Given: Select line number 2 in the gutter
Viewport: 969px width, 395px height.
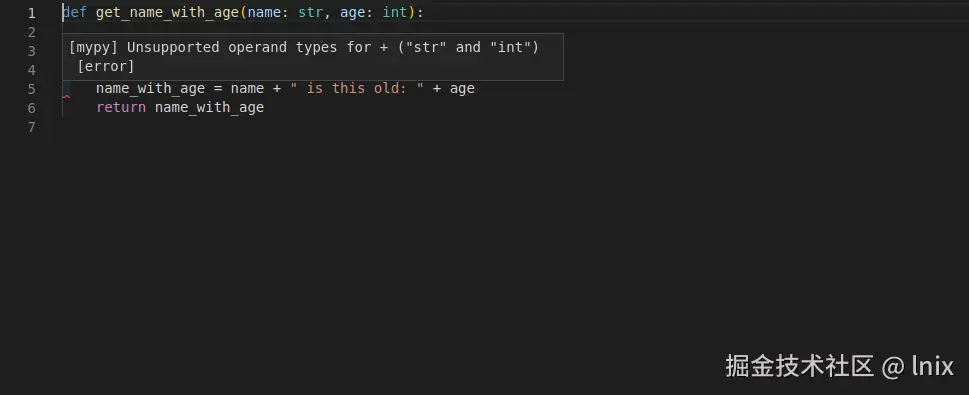Looking at the screenshot, I should click(x=32, y=32).
